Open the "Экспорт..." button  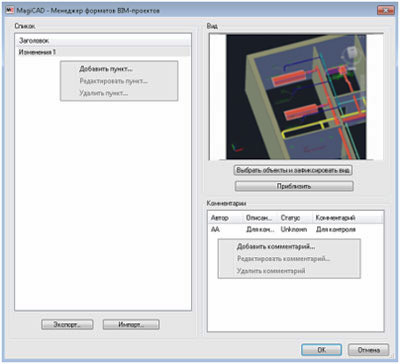[67, 324]
